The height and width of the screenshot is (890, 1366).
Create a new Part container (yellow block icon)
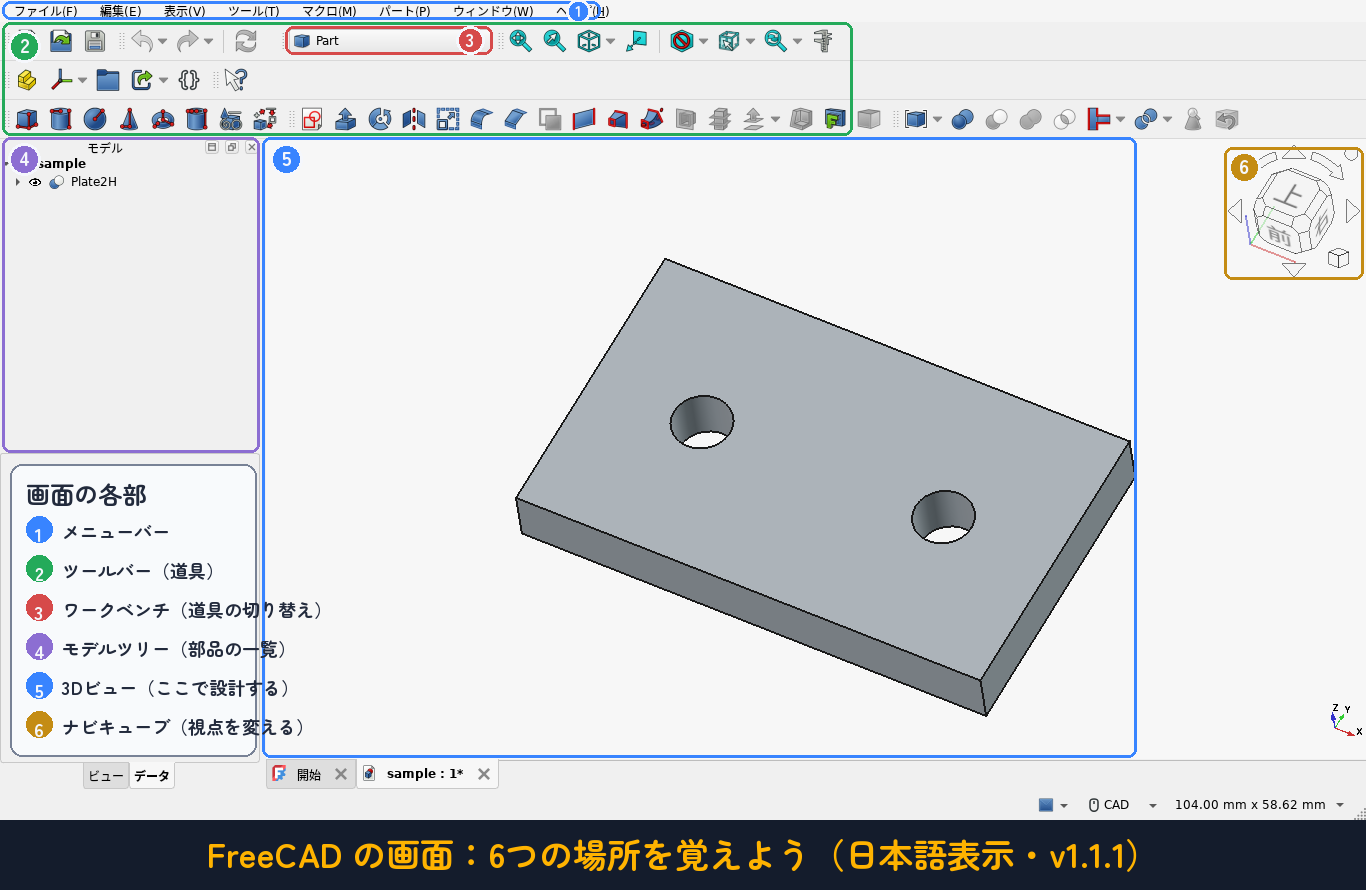pyautogui.click(x=27, y=79)
